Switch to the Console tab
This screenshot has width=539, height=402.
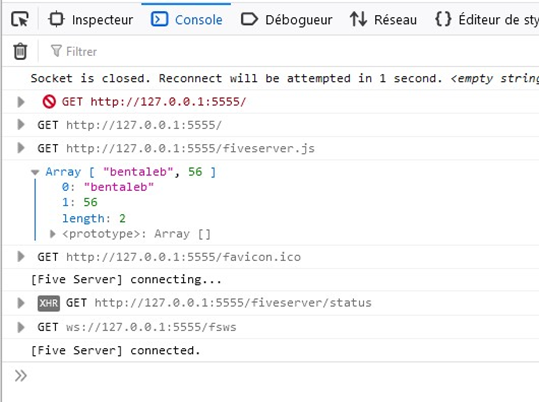coord(186,19)
